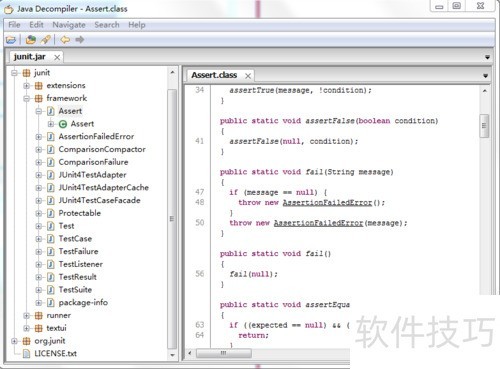Click the junit package icon
Image resolution: width=500 pixels, height=369 pixels.
[x=26, y=73]
